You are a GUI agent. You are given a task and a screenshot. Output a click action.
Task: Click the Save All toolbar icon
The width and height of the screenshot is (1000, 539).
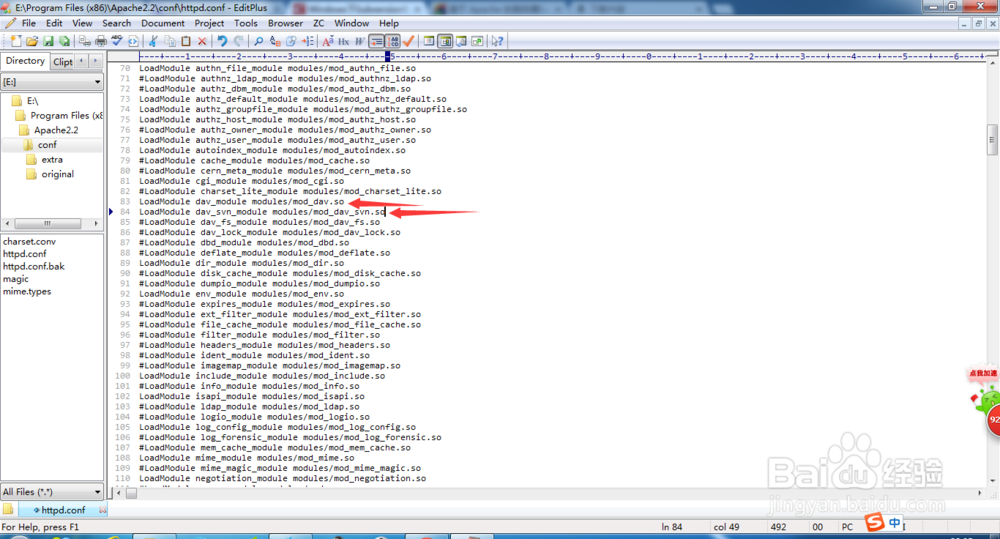pos(64,41)
